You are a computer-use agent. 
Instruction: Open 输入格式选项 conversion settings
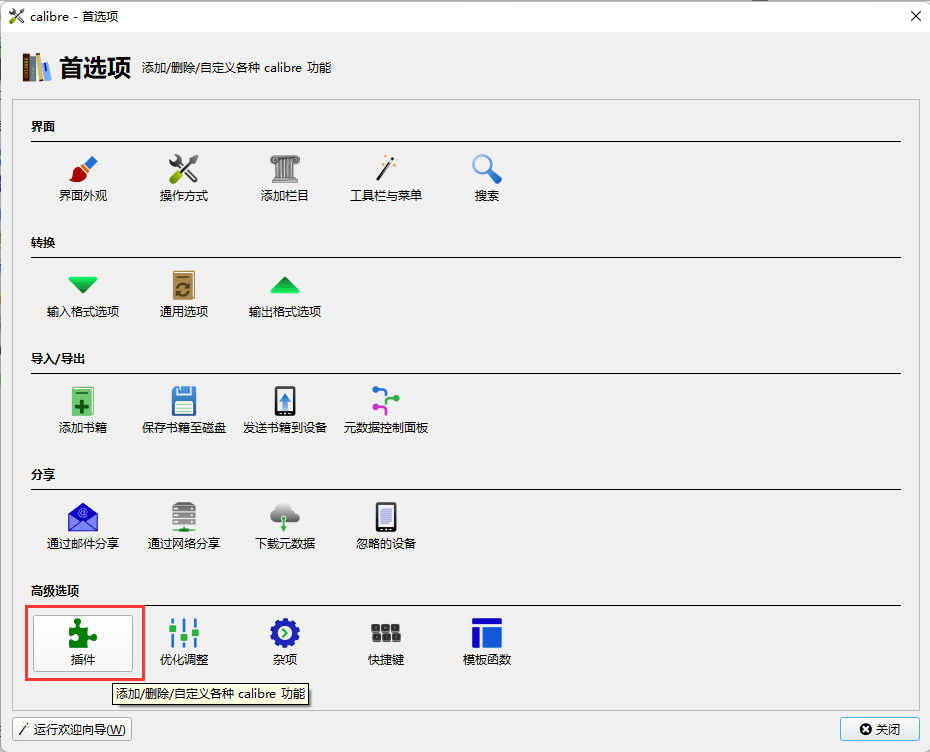(x=83, y=294)
